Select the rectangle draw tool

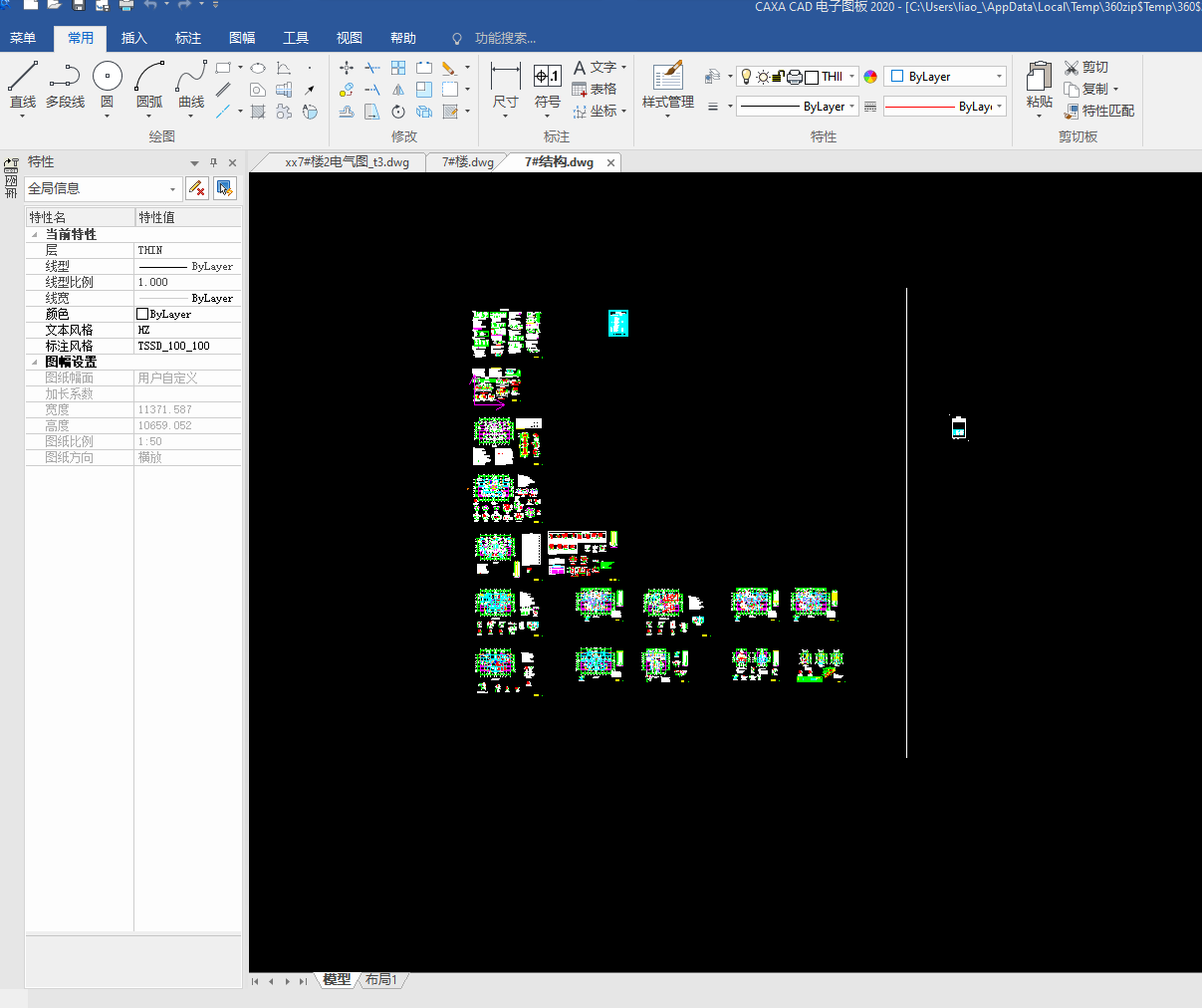pos(223,68)
